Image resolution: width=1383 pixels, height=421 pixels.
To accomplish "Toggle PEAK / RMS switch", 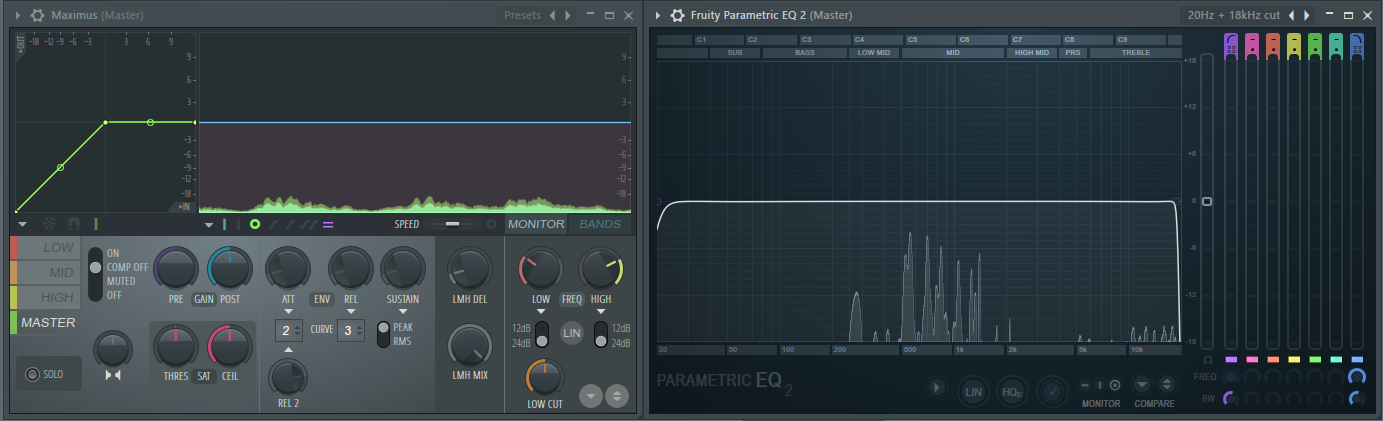I will pyautogui.click(x=383, y=334).
